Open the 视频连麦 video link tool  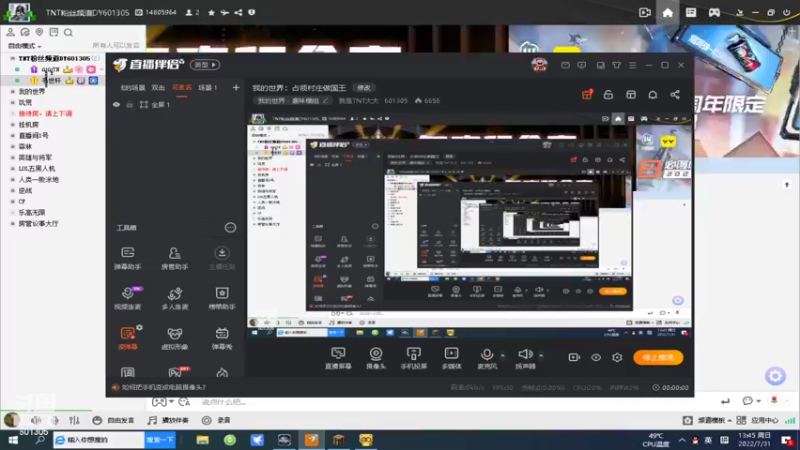(x=128, y=298)
